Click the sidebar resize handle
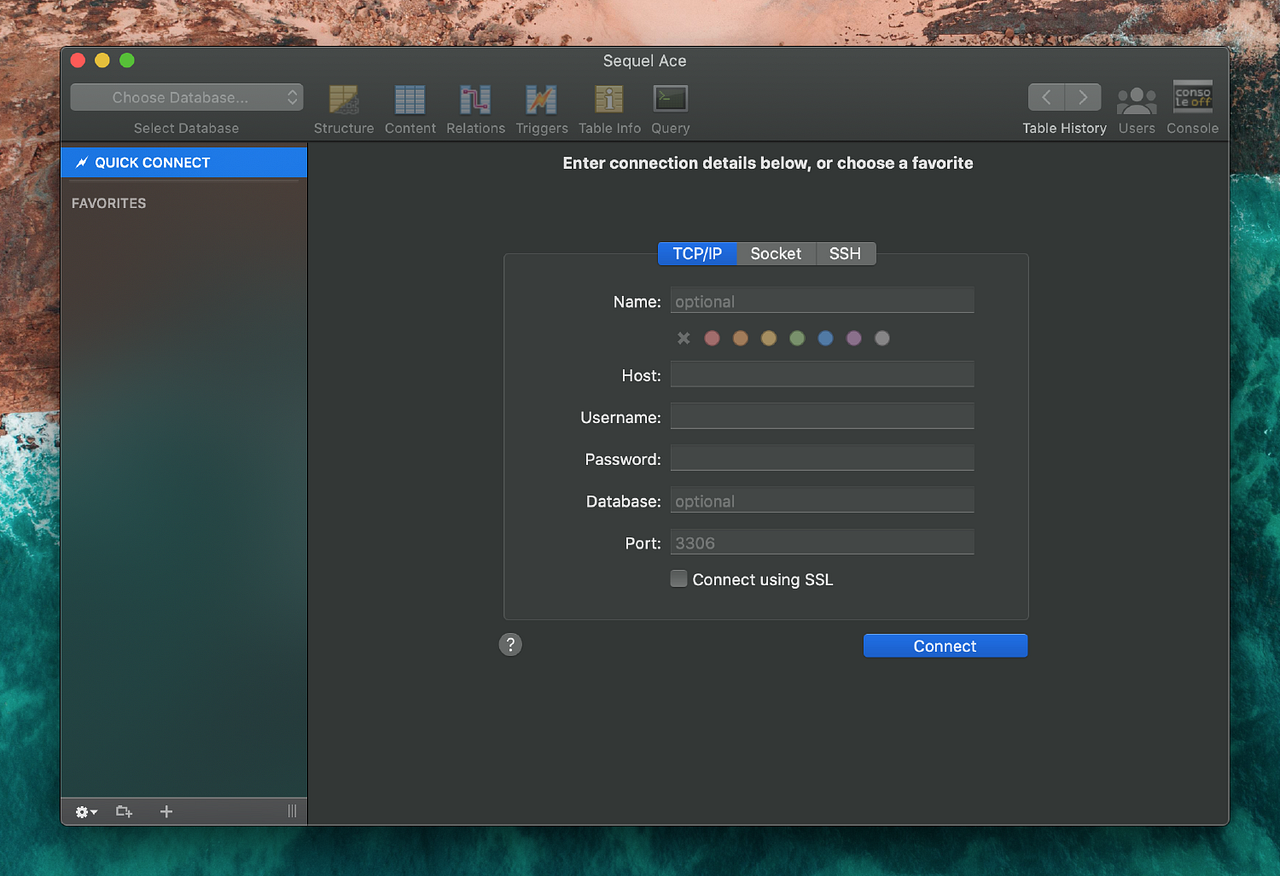The image size is (1280, 876). (x=292, y=812)
